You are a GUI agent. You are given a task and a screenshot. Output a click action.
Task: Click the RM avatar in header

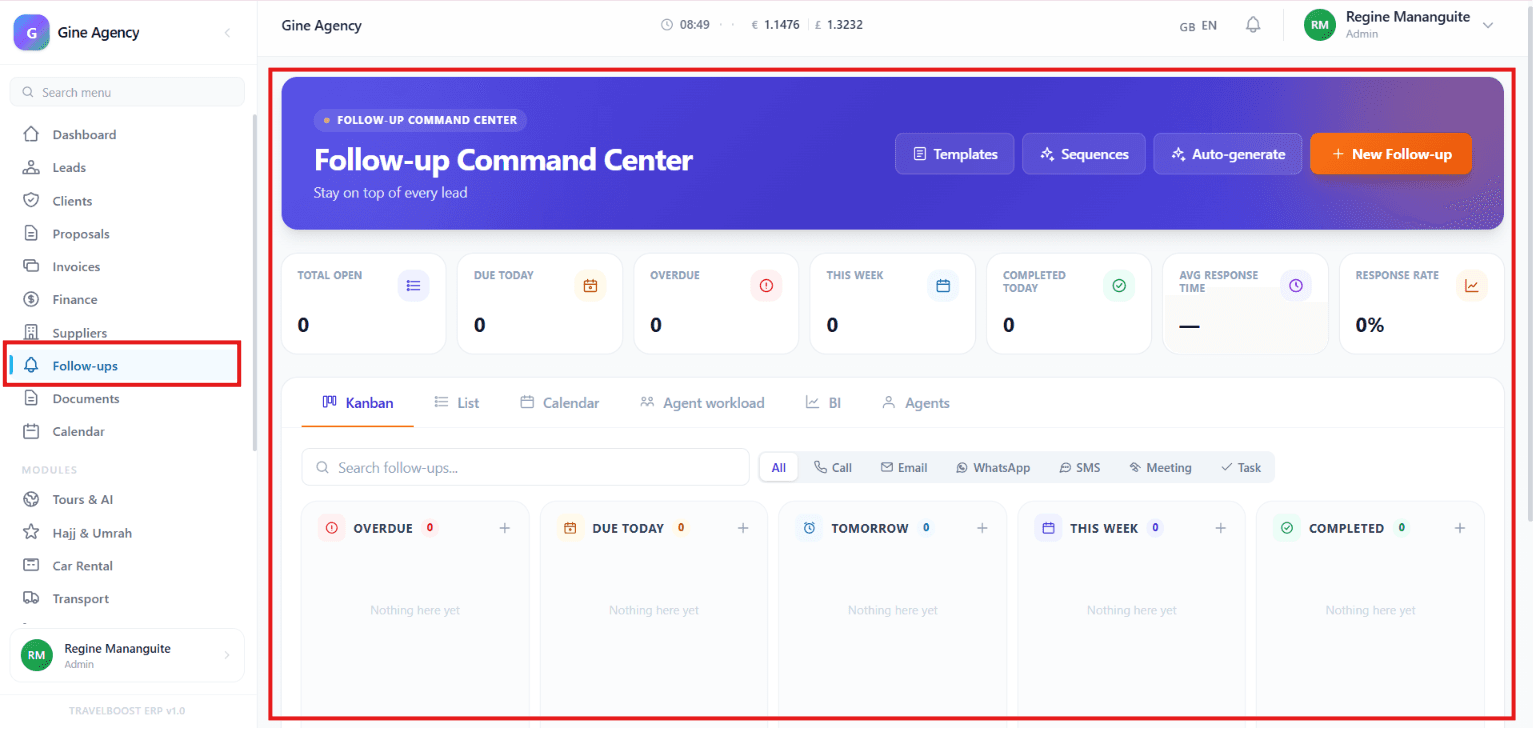pyautogui.click(x=1320, y=25)
